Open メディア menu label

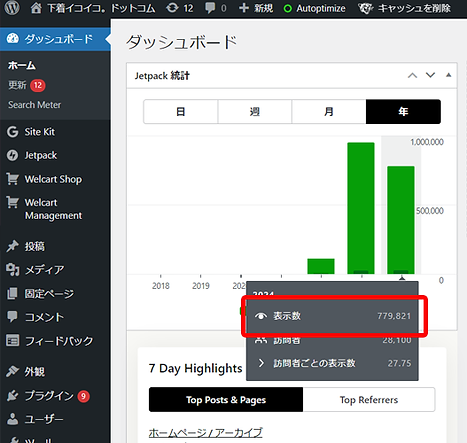tap(44, 270)
